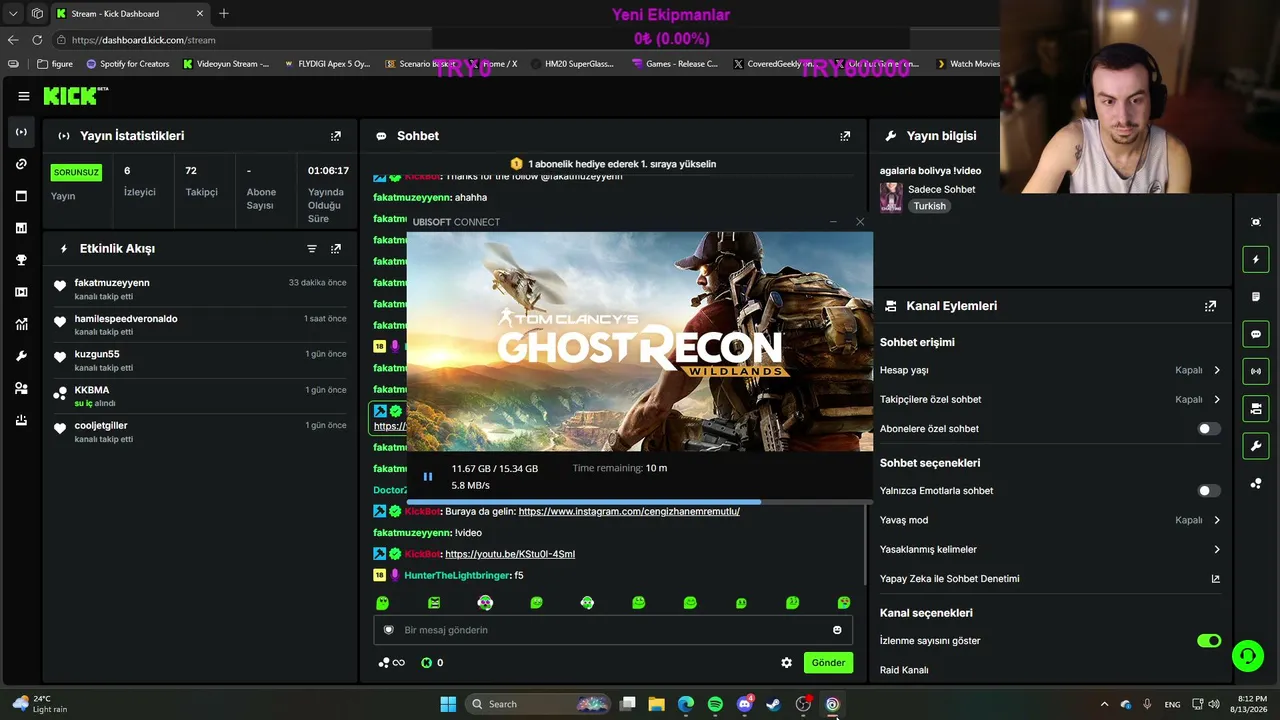
Task: Open the bar chart icon in left sidebar
Action: tap(21, 228)
